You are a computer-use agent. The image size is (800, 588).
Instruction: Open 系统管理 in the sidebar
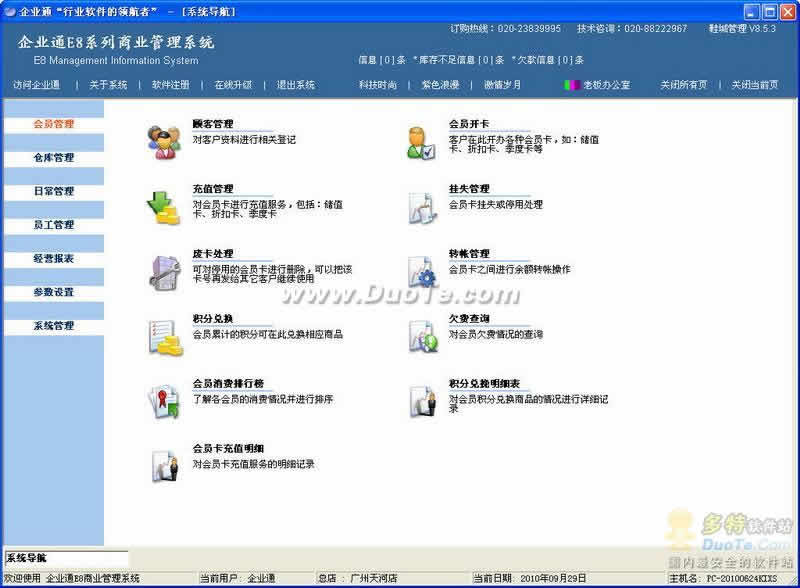[54, 326]
